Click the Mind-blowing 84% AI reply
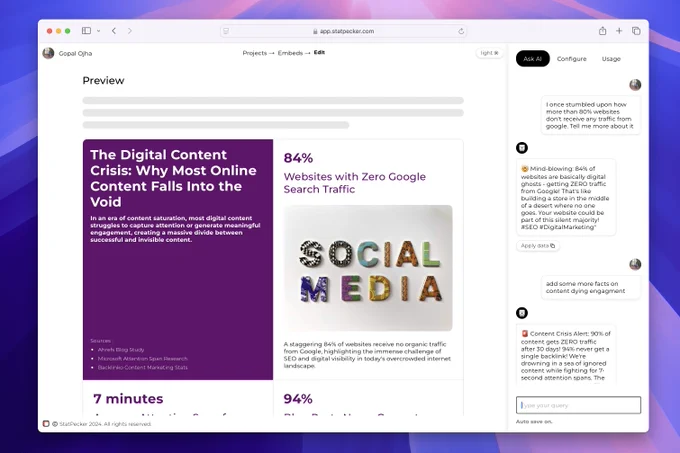680x453 pixels. tap(566, 198)
